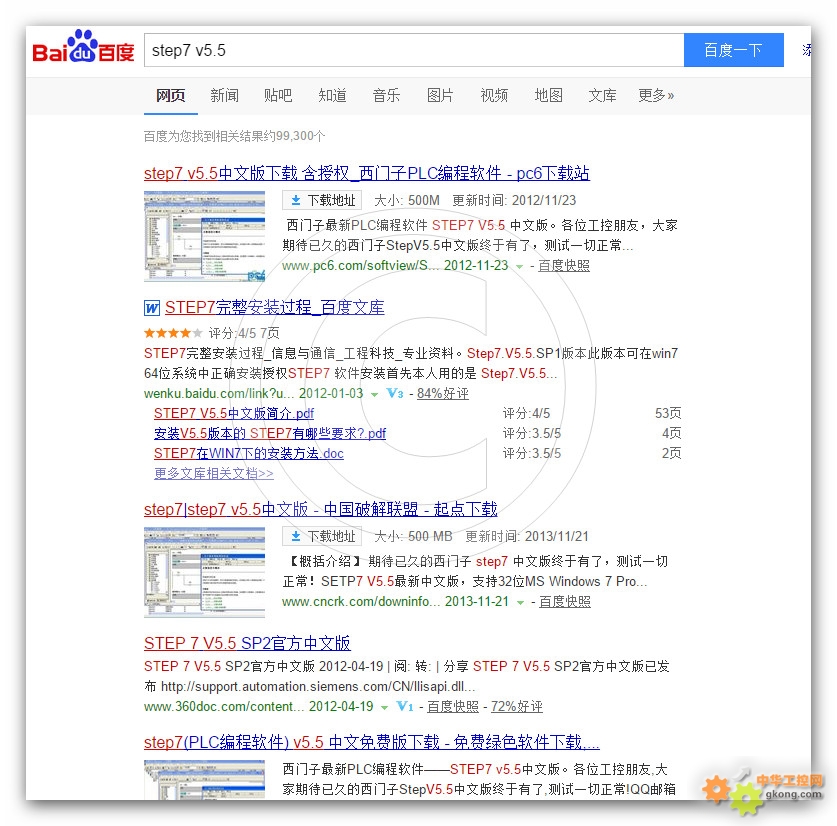Switch to the 新闻 tab
The width and height of the screenshot is (837, 826).
coord(224,96)
